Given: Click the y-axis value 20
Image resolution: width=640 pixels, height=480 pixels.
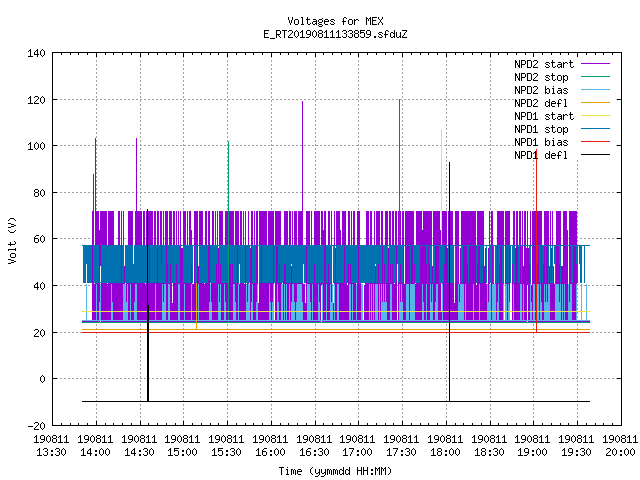Looking at the screenshot, I should [x=39, y=333].
